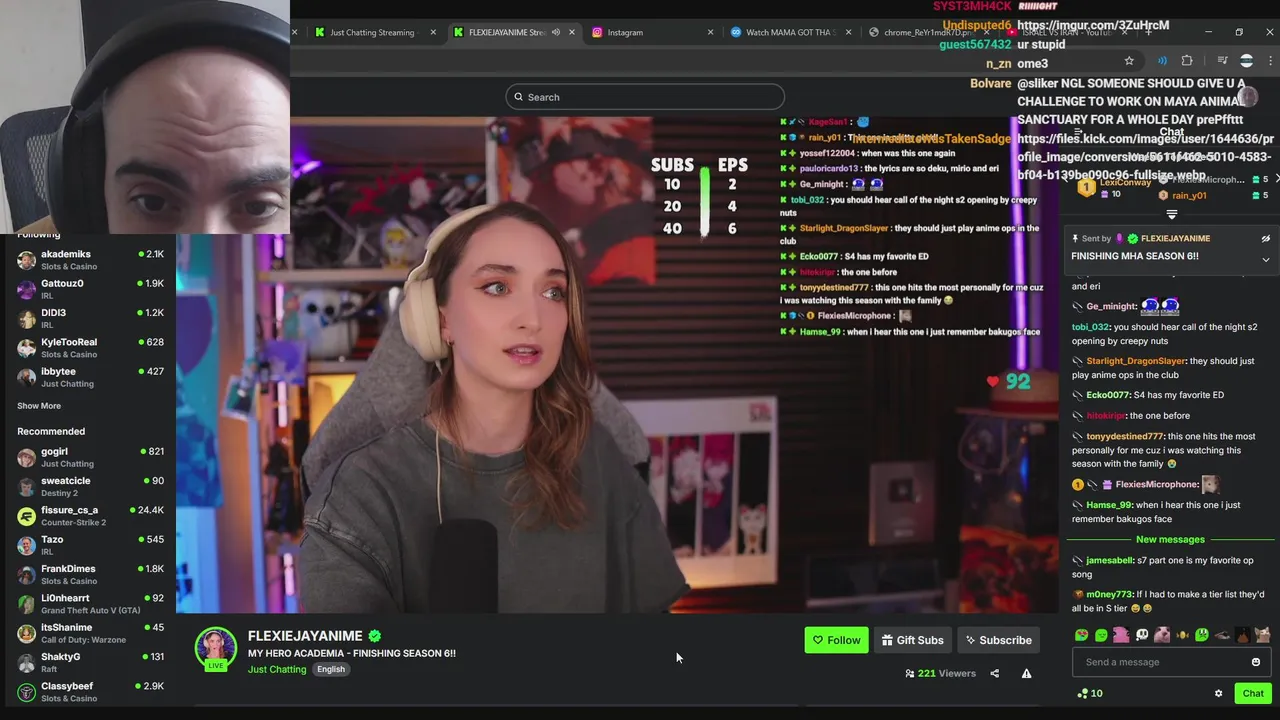Click the Kick search field
The image size is (1280, 720).
645,97
